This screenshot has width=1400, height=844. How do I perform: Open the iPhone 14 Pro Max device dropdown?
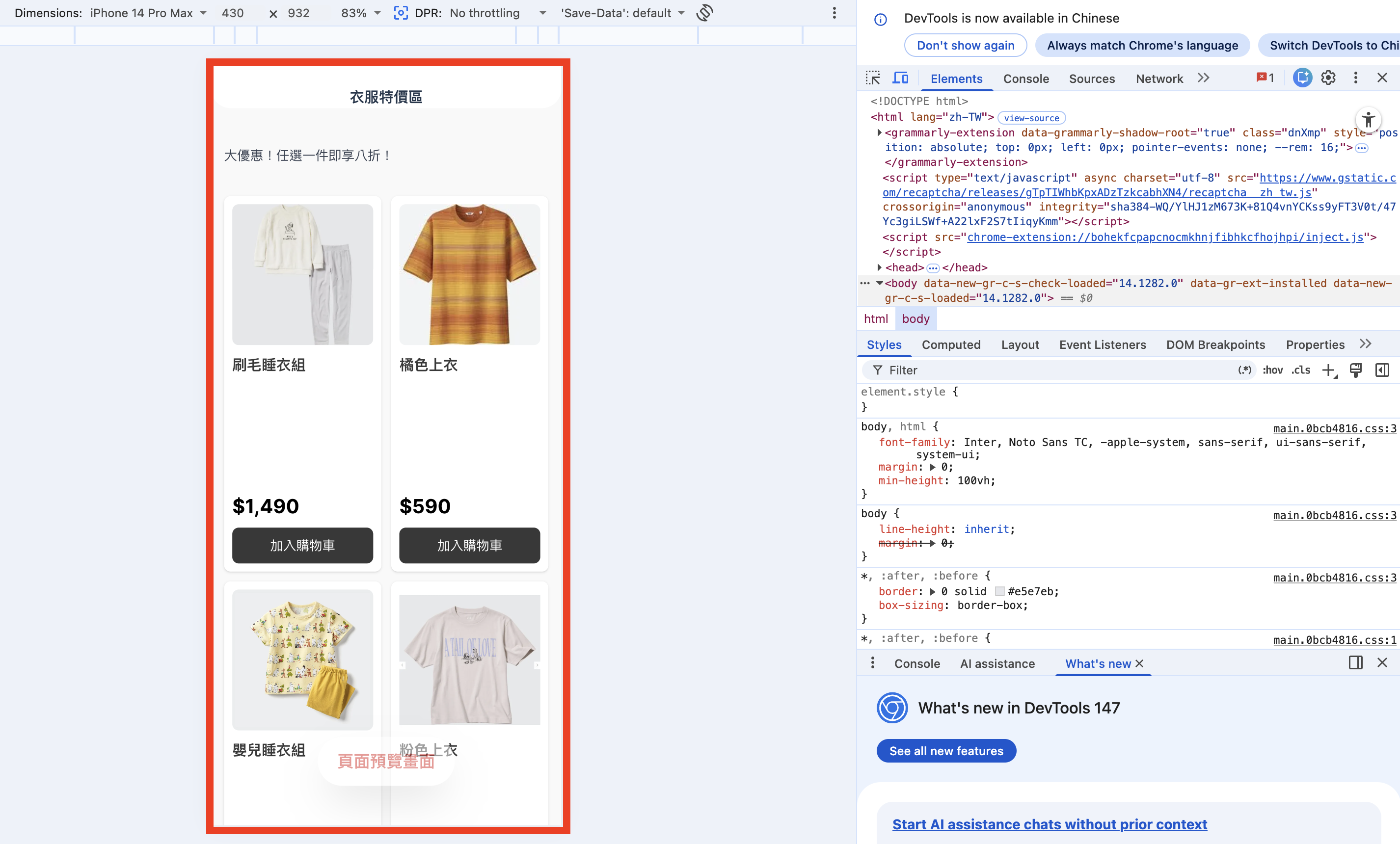148,13
